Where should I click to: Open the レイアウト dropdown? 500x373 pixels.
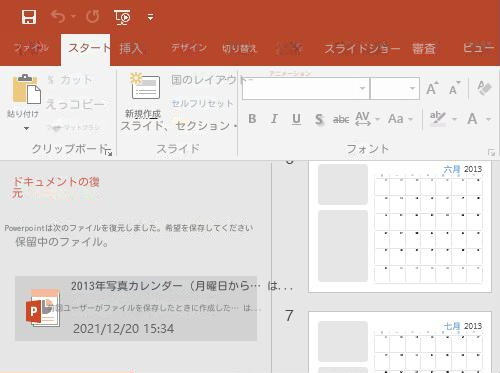pyautogui.click(x=212, y=80)
